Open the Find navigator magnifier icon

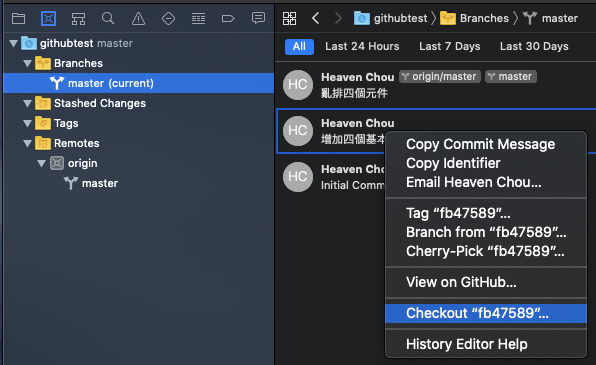click(108, 18)
